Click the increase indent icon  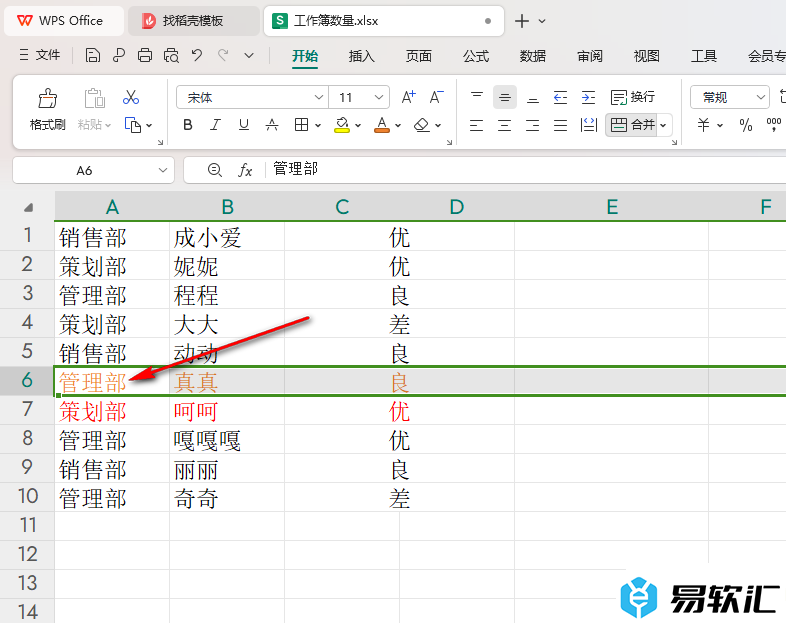click(588, 97)
